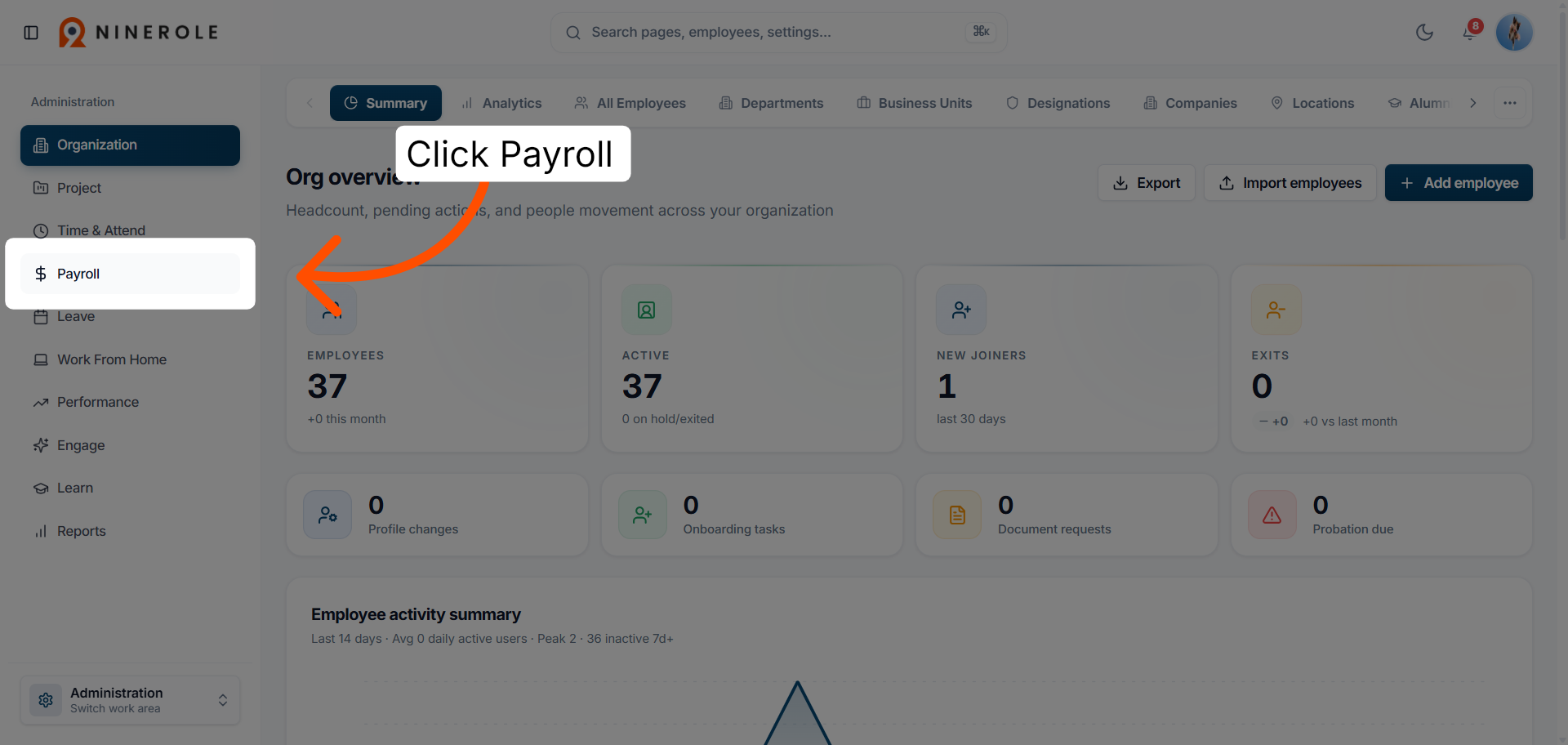Click the Administration gear icon

tap(46, 700)
